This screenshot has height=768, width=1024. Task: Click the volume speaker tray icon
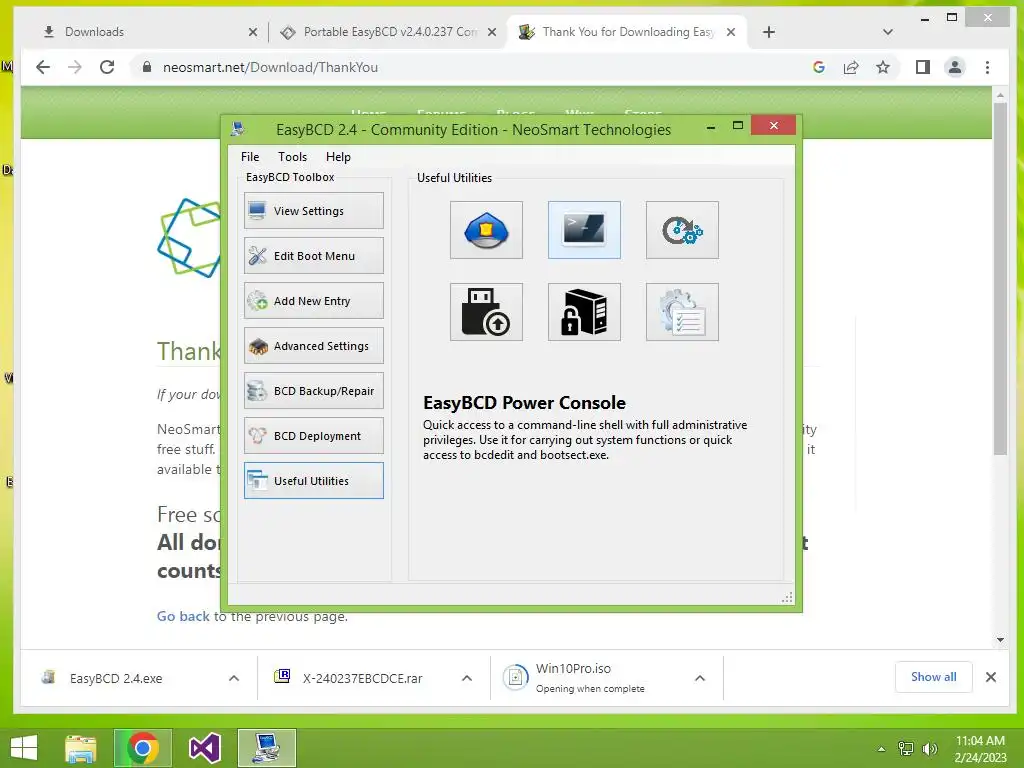(x=929, y=749)
